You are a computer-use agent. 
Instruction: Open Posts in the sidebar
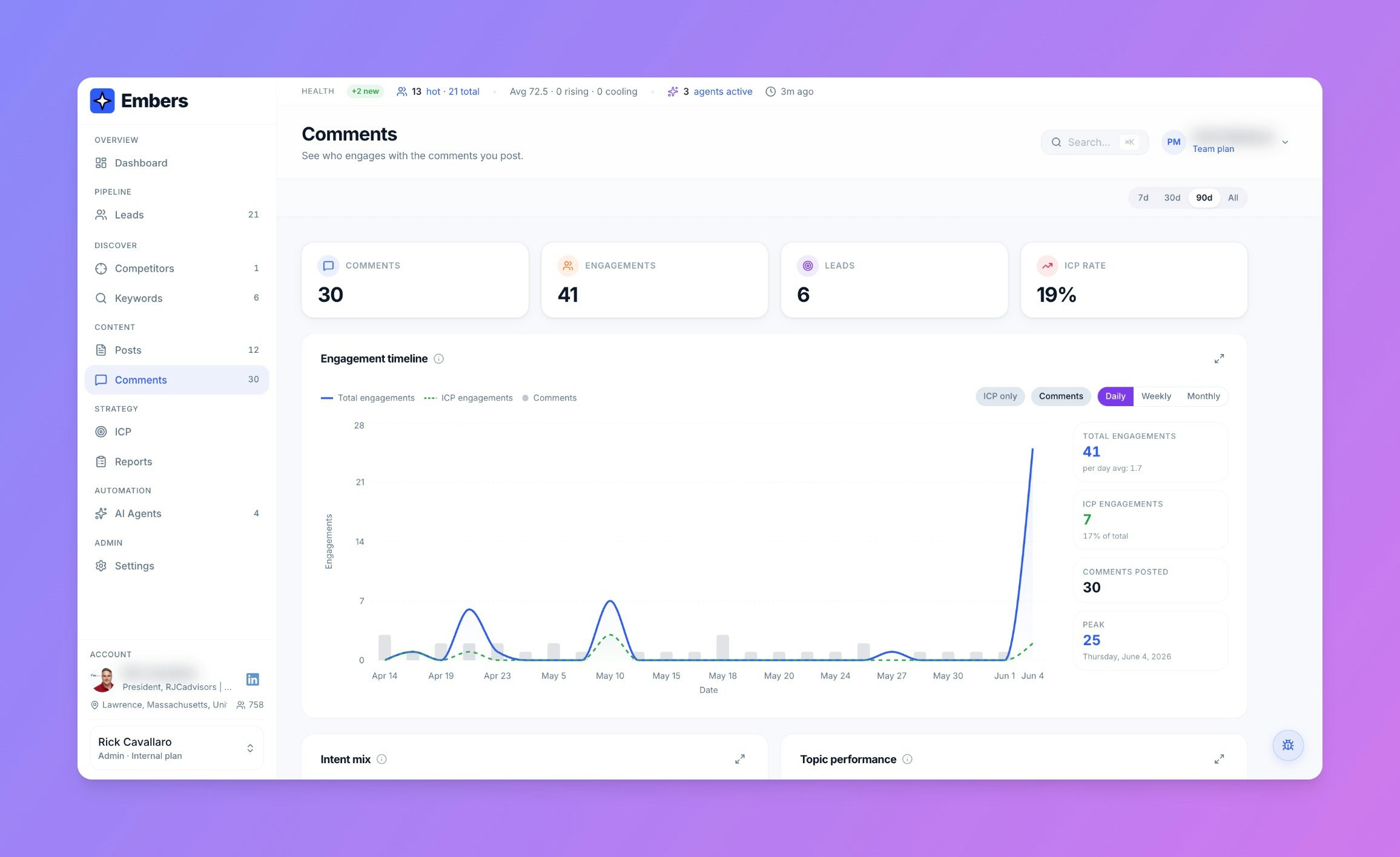176,350
